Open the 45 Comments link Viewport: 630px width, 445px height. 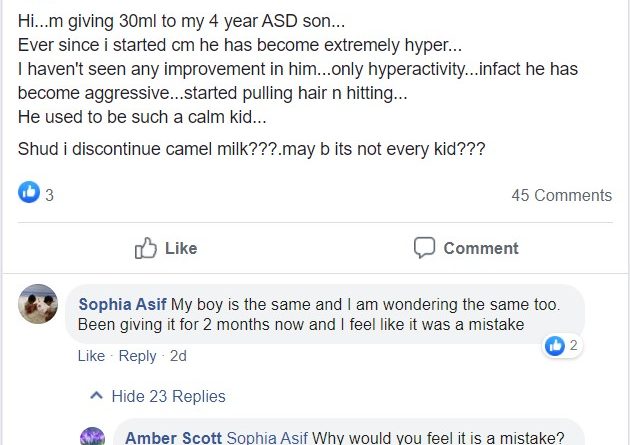(x=561, y=195)
